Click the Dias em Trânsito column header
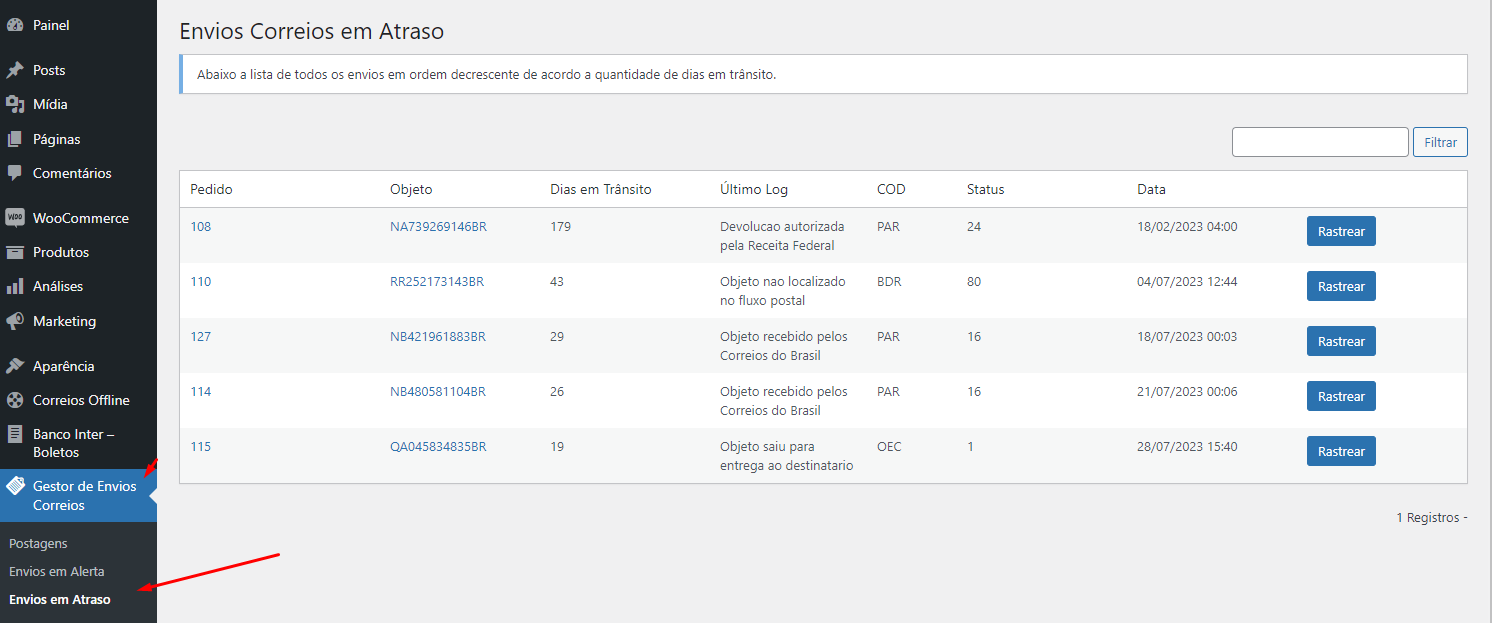1492x623 pixels. coord(601,189)
